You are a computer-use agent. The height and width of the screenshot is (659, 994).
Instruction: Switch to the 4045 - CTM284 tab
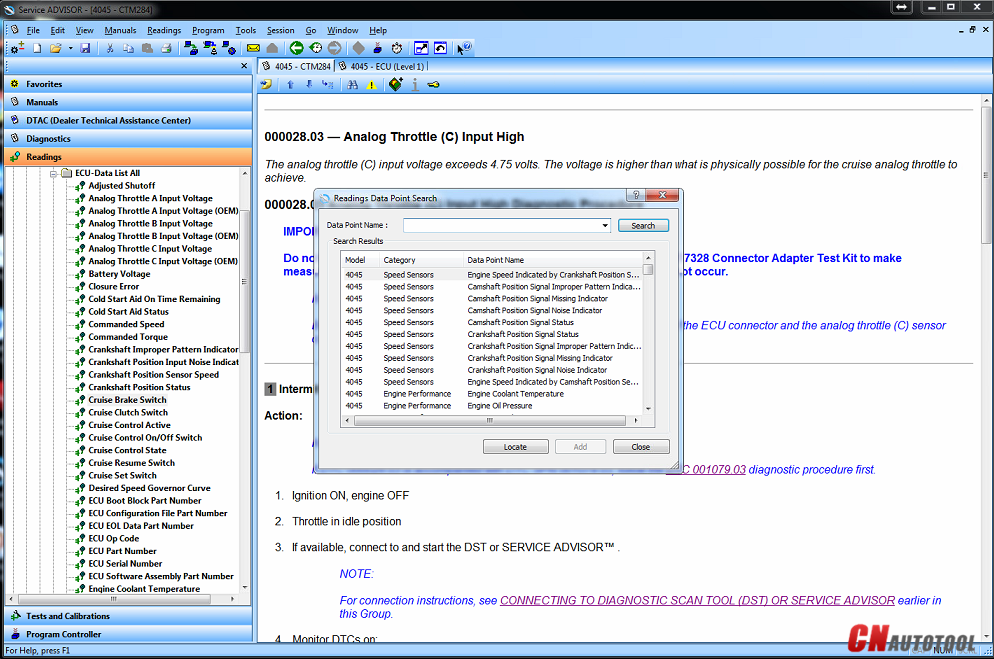click(x=296, y=67)
